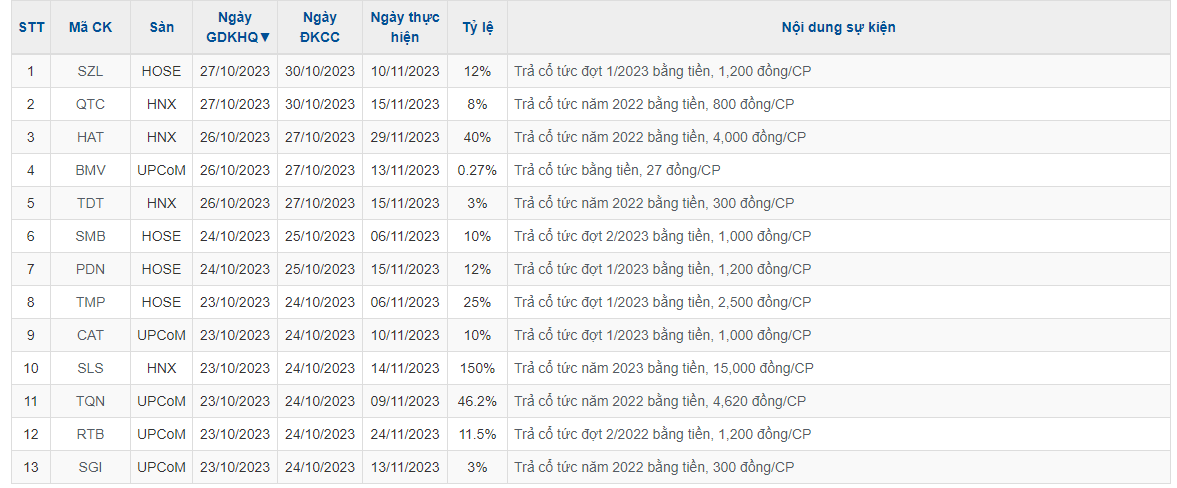The height and width of the screenshot is (488, 1177).
Task: Open the PDN stock ticker
Action: coord(90,269)
